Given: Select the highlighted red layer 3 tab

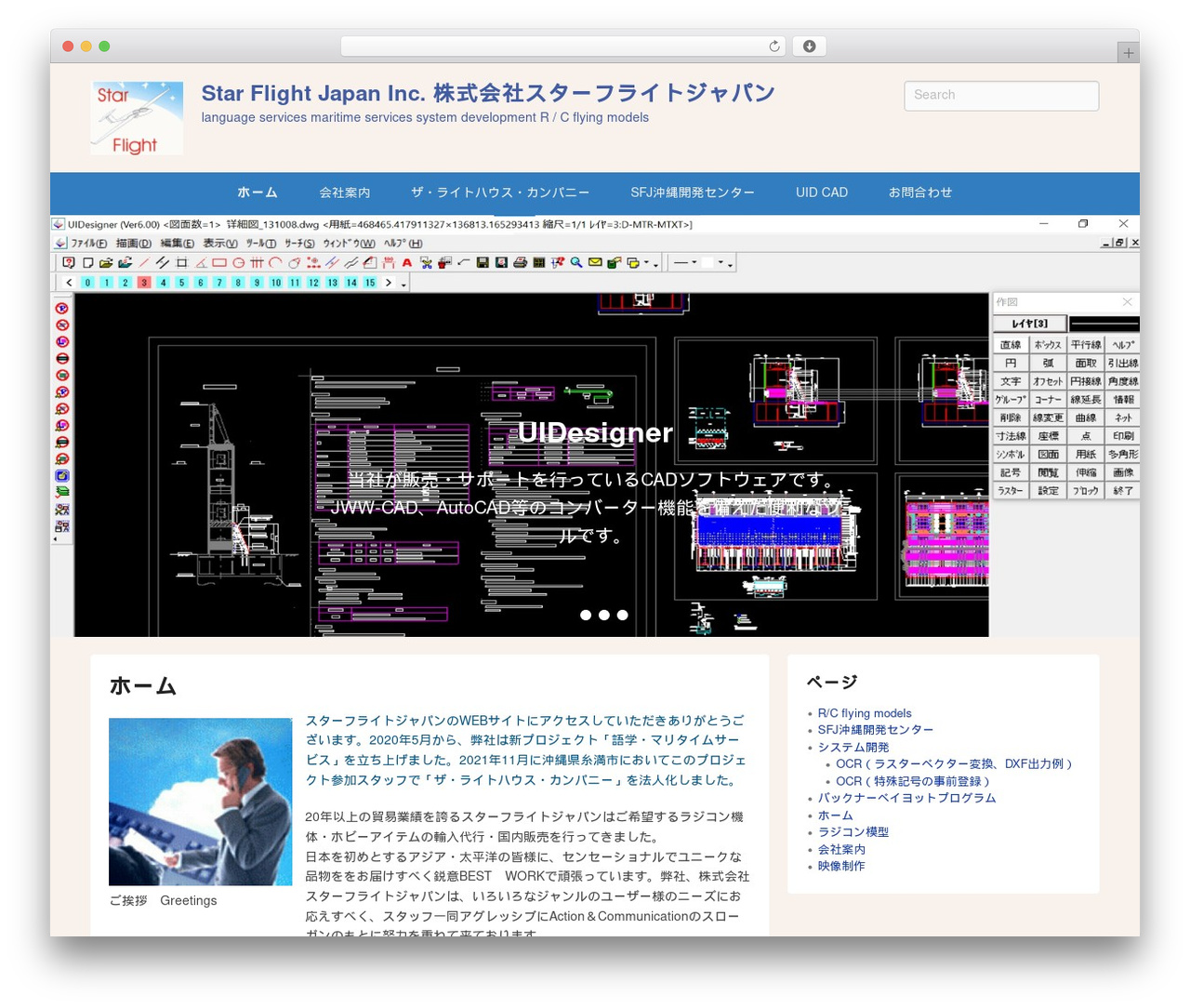Looking at the screenshot, I should [144, 283].
